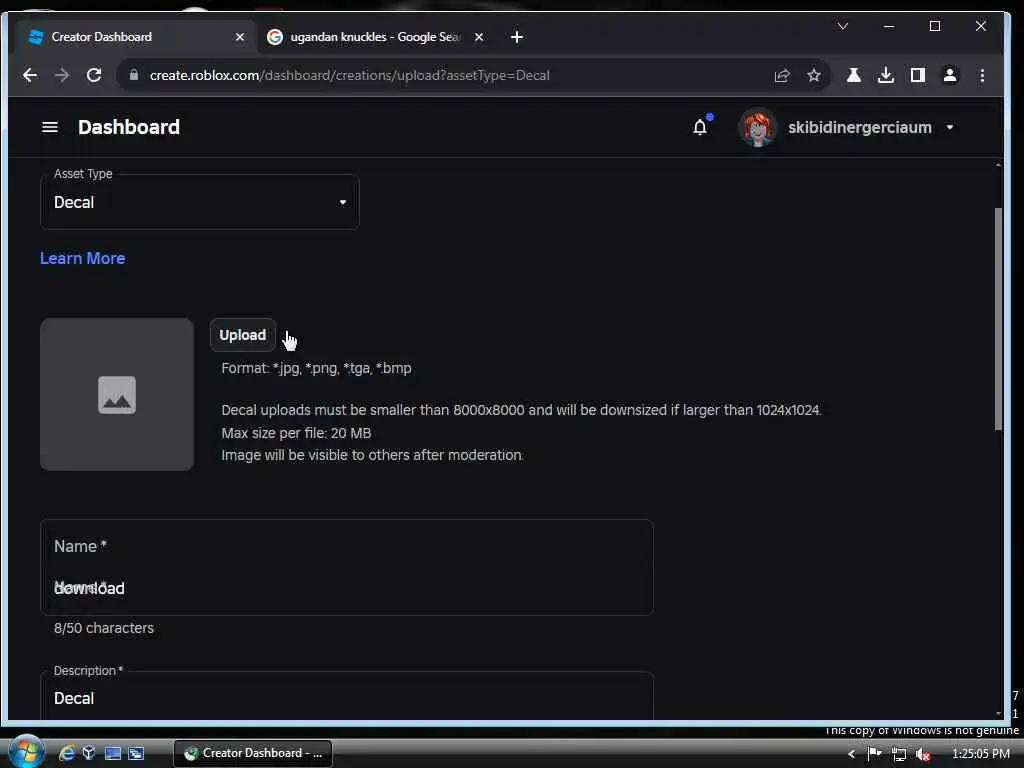Click the taskbar clock 1:25:05 PM

point(981,754)
